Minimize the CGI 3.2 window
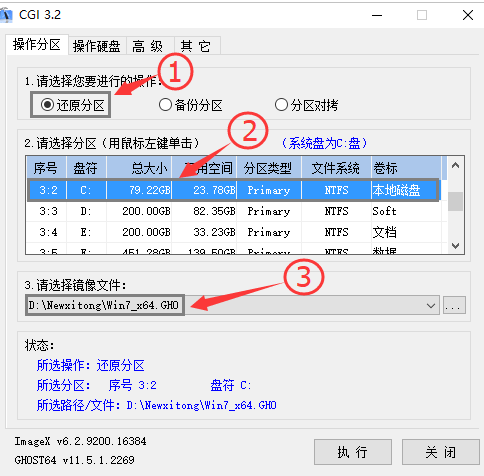Screen dimensions: 484x476 tap(377, 15)
